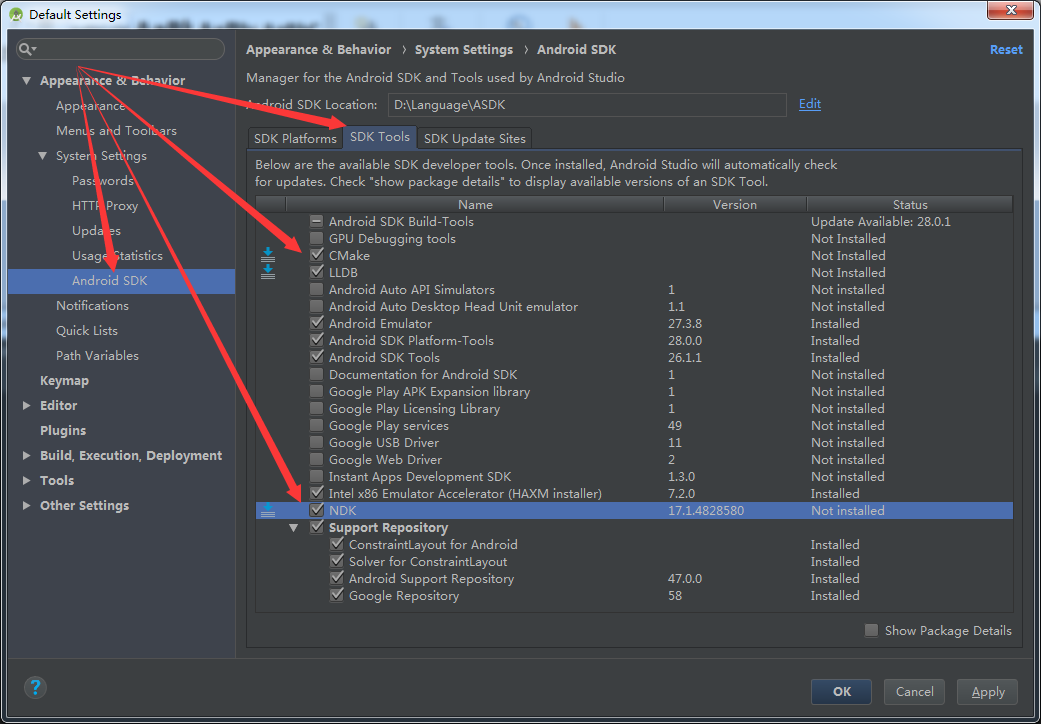Collapse the Support Repository group
Screen dimensions: 1041x724
point(293,528)
